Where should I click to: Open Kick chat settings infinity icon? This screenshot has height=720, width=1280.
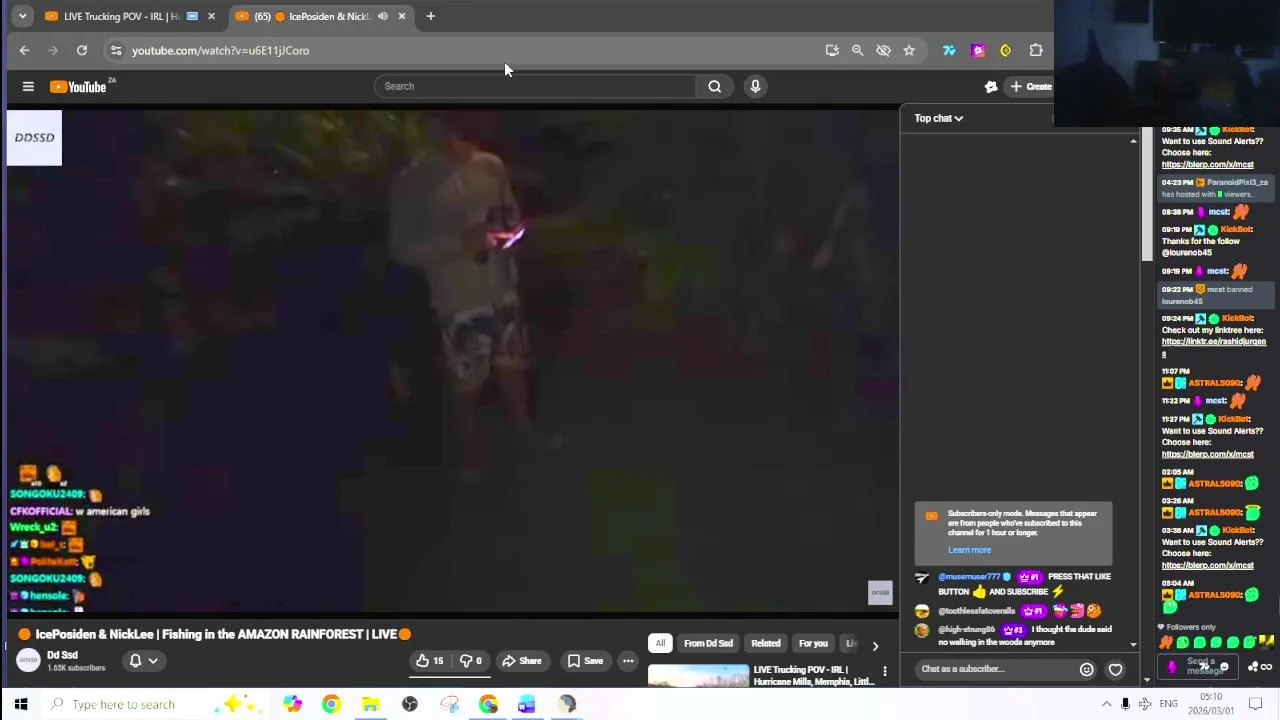(x=1266, y=667)
